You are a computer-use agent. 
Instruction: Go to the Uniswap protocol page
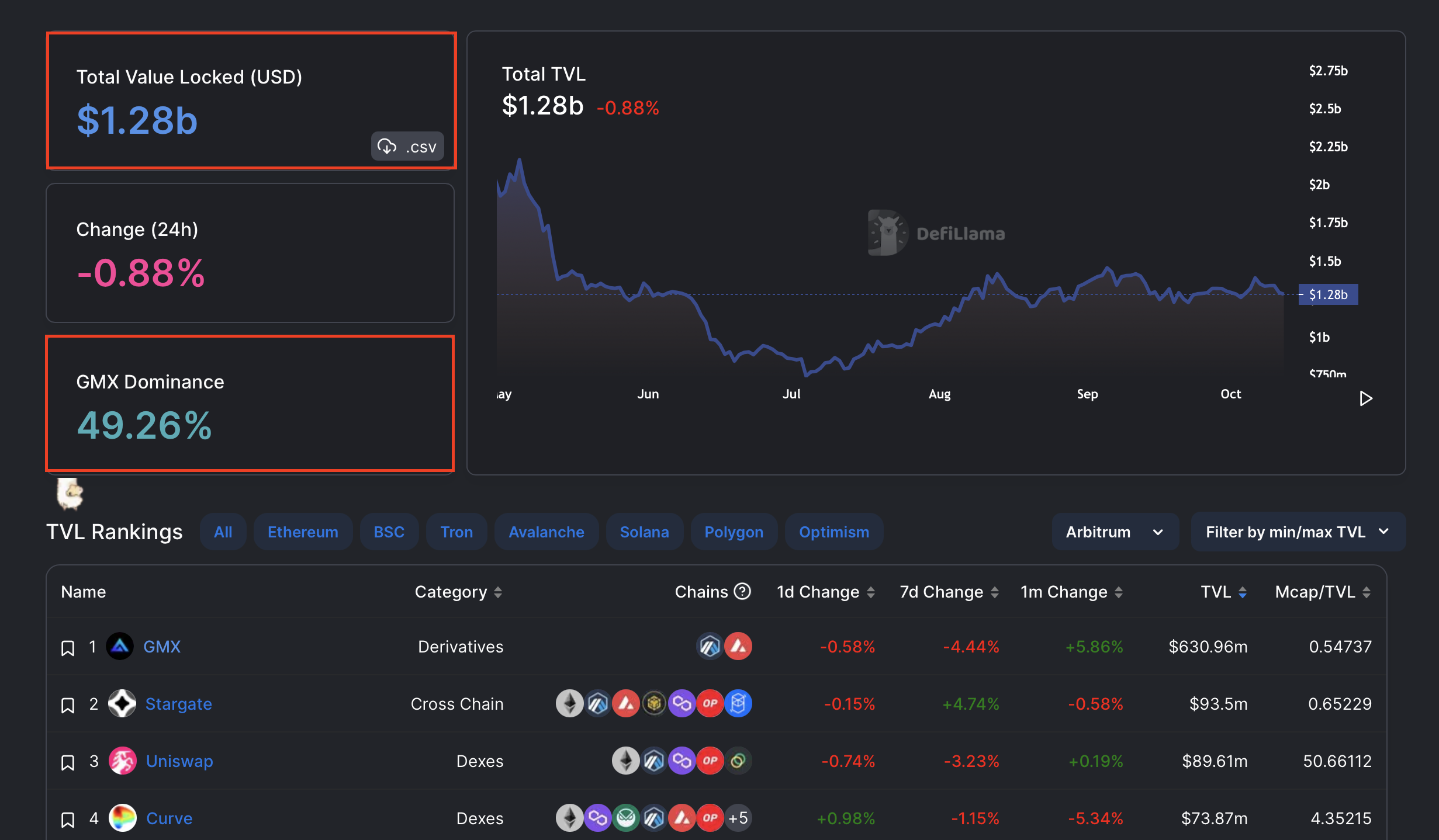click(x=179, y=761)
